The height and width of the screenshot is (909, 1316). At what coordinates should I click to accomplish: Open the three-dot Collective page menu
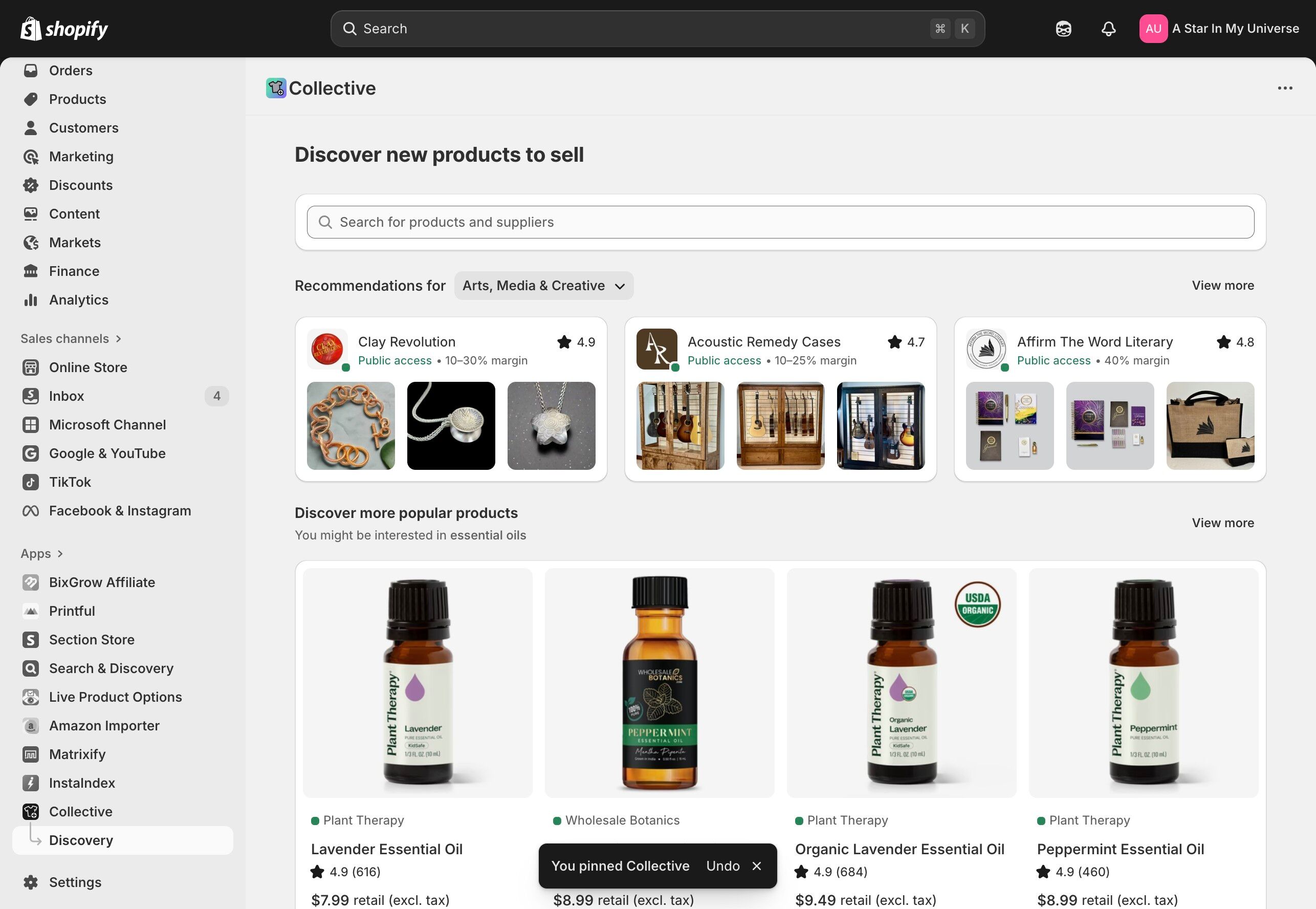pos(1285,88)
